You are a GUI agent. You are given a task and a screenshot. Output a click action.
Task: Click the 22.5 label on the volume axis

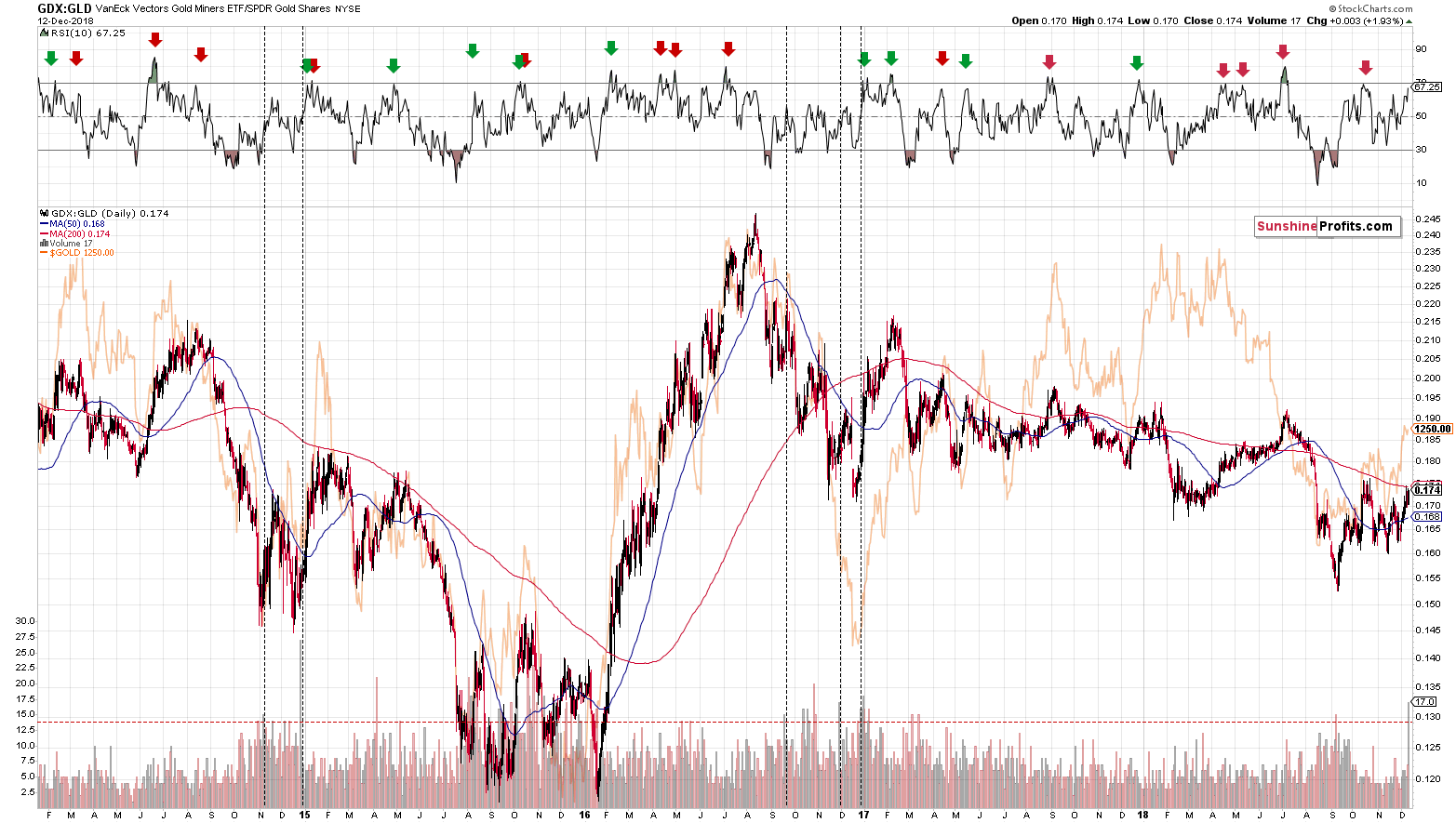(25, 668)
